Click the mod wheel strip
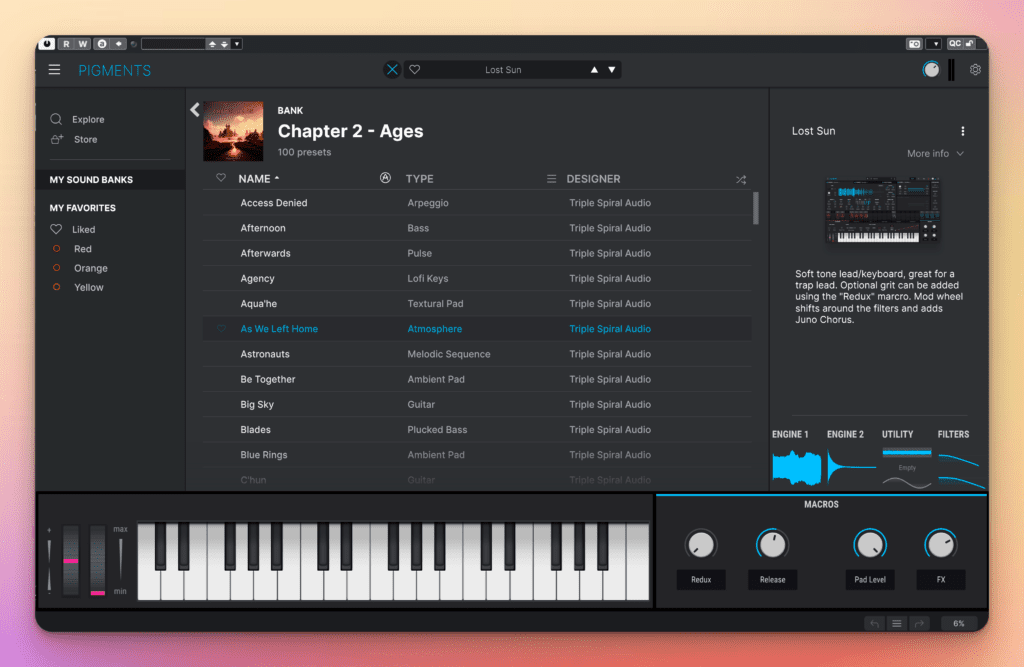The width and height of the screenshot is (1024, 667). (x=97, y=561)
